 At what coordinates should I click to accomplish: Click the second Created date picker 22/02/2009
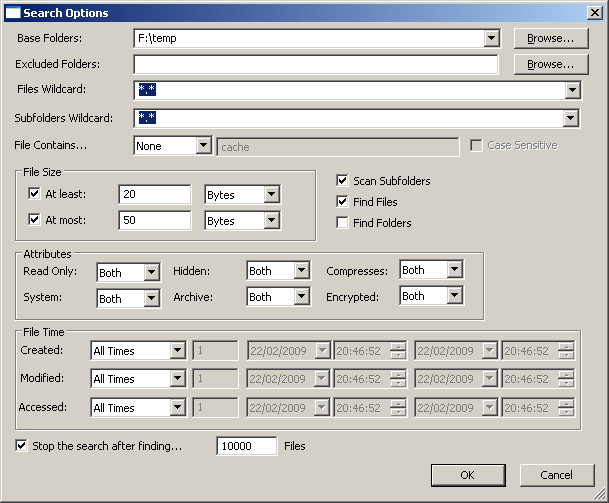pos(456,350)
